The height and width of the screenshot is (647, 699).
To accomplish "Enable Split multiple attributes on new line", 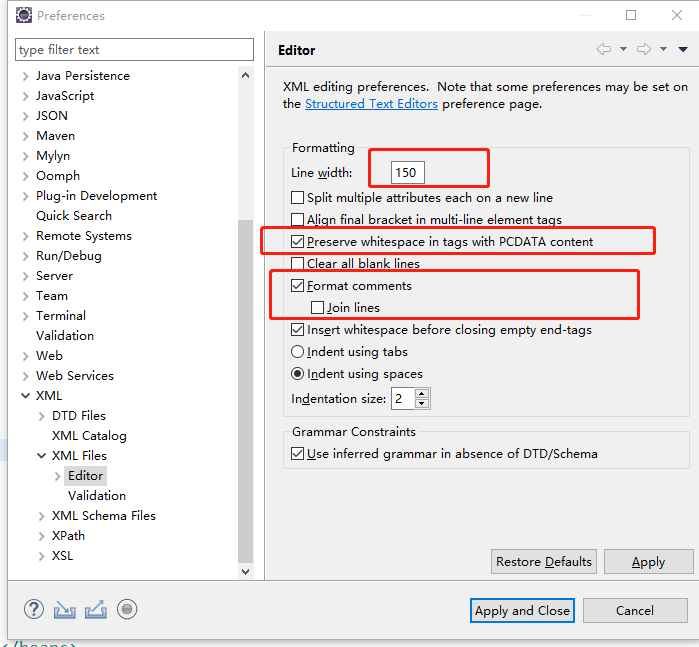I will point(298,198).
